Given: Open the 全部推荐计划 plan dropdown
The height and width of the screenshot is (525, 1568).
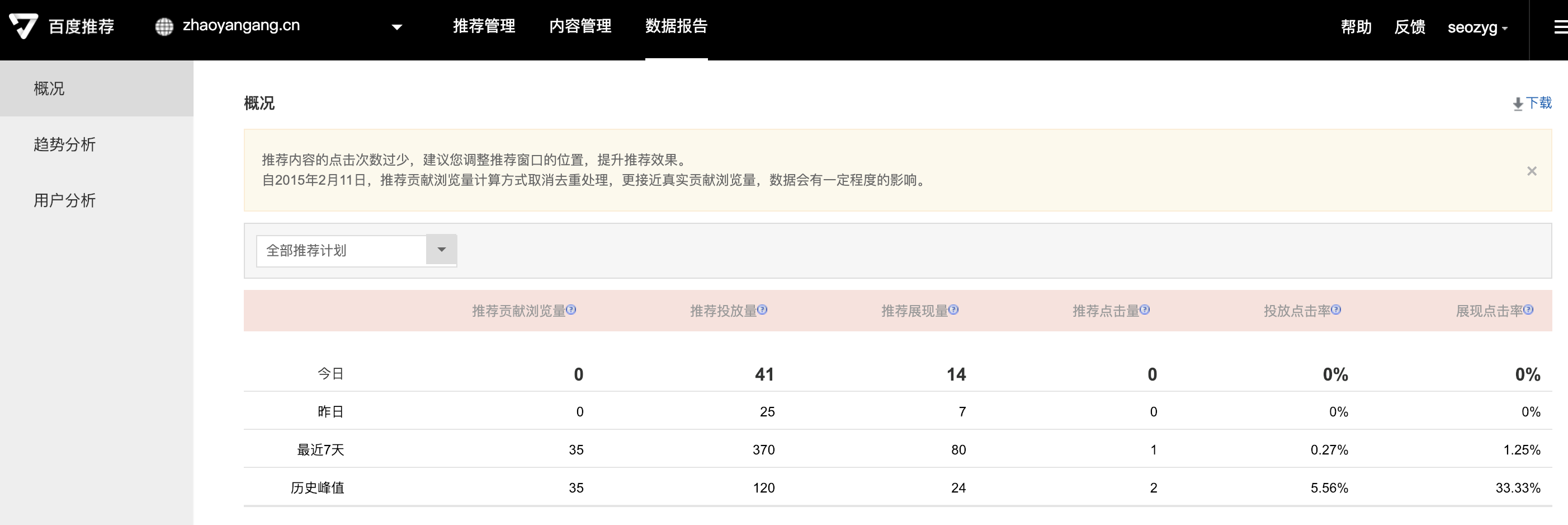Looking at the screenshot, I should tap(441, 250).
